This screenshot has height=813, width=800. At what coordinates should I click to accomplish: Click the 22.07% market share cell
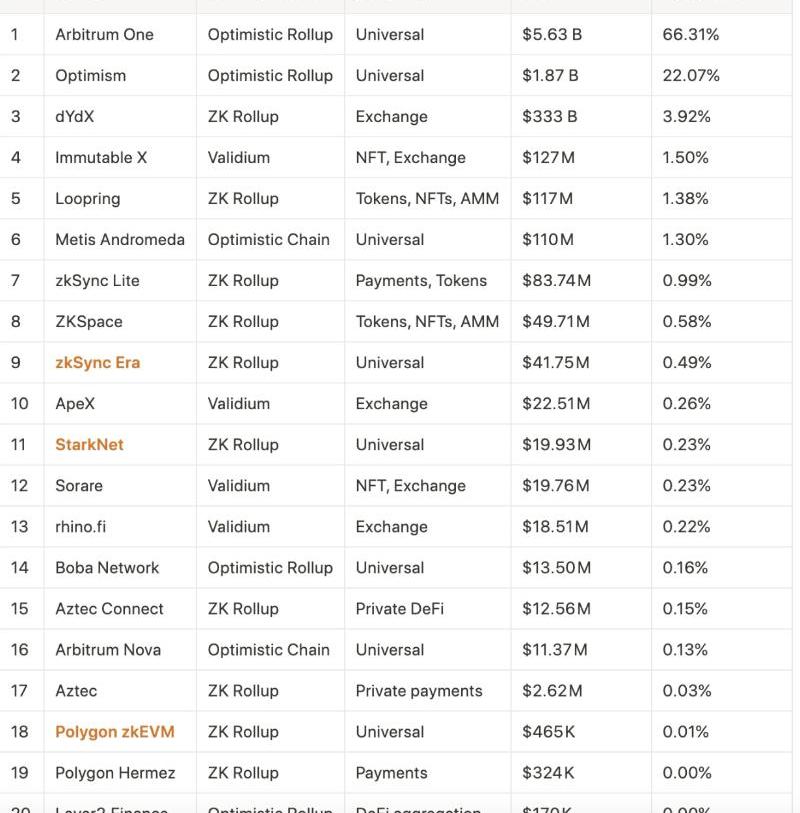tap(690, 75)
